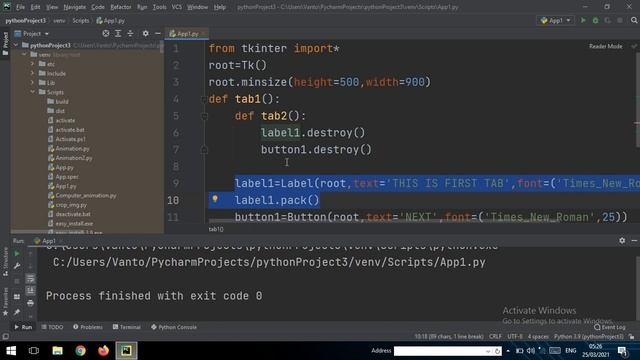640x360 pixels.
Task: Open notification center icon in taskbar
Action: pyautogui.click(x=622, y=351)
